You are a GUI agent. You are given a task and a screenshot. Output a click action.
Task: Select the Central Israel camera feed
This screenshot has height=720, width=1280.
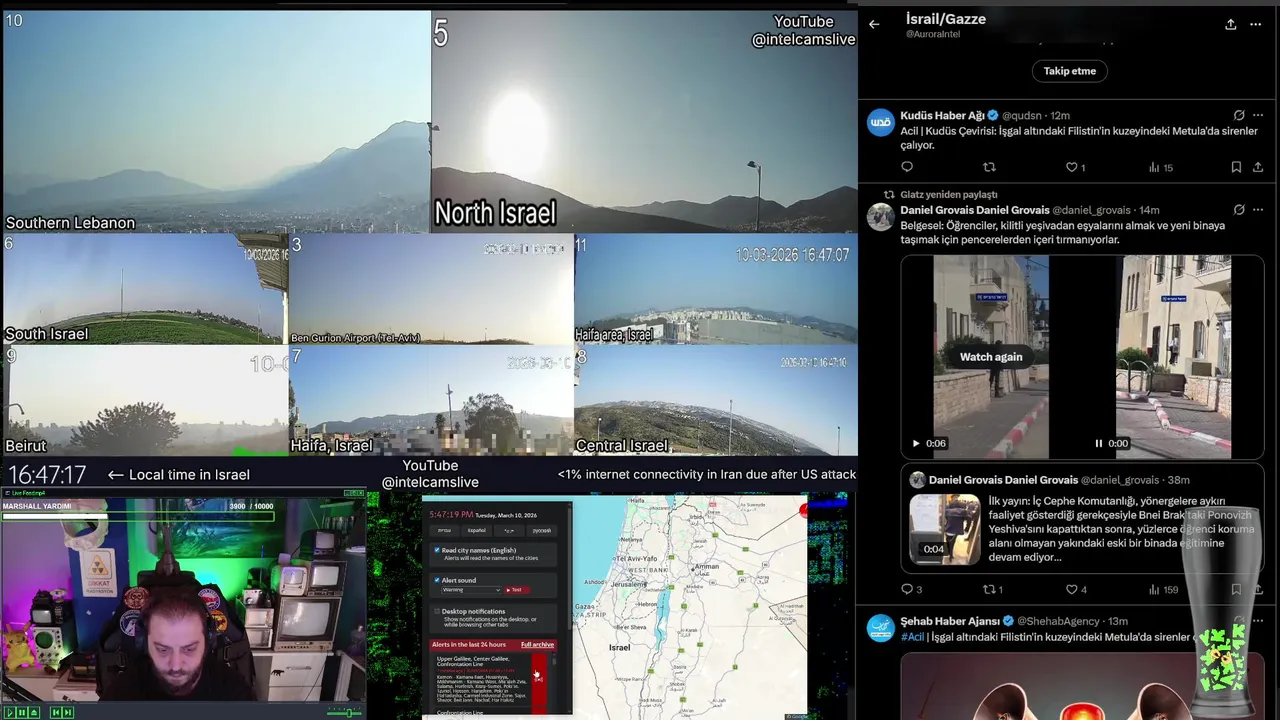click(x=716, y=400)
